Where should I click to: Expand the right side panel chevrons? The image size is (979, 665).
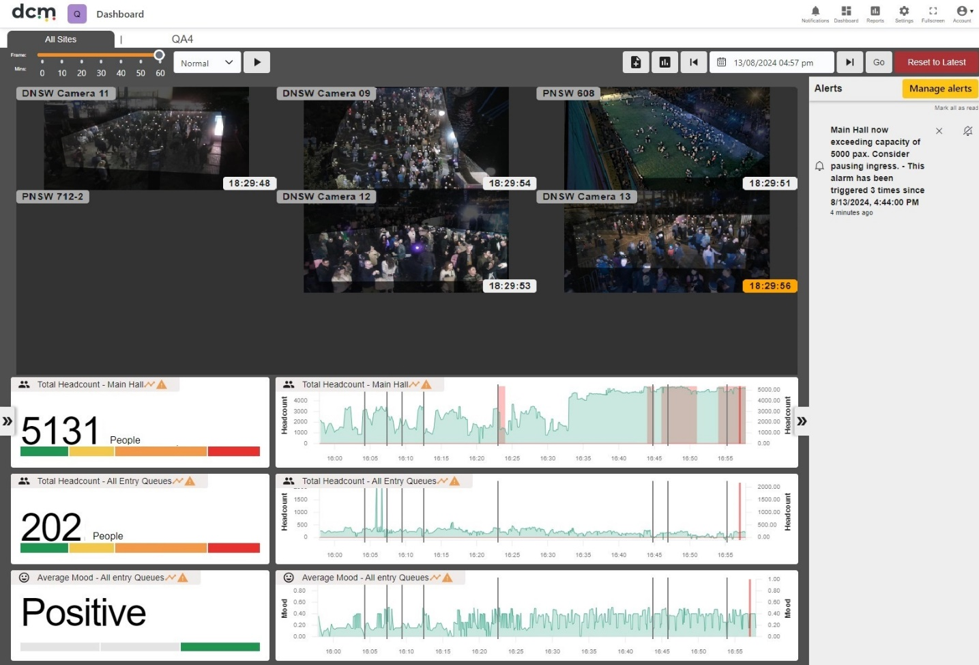(x=802, y=421)
